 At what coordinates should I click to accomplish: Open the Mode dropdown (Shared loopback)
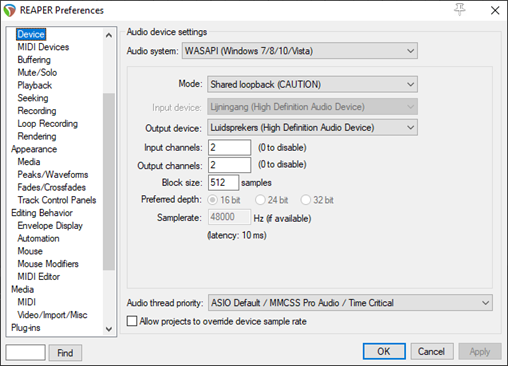tap(312, 84)
